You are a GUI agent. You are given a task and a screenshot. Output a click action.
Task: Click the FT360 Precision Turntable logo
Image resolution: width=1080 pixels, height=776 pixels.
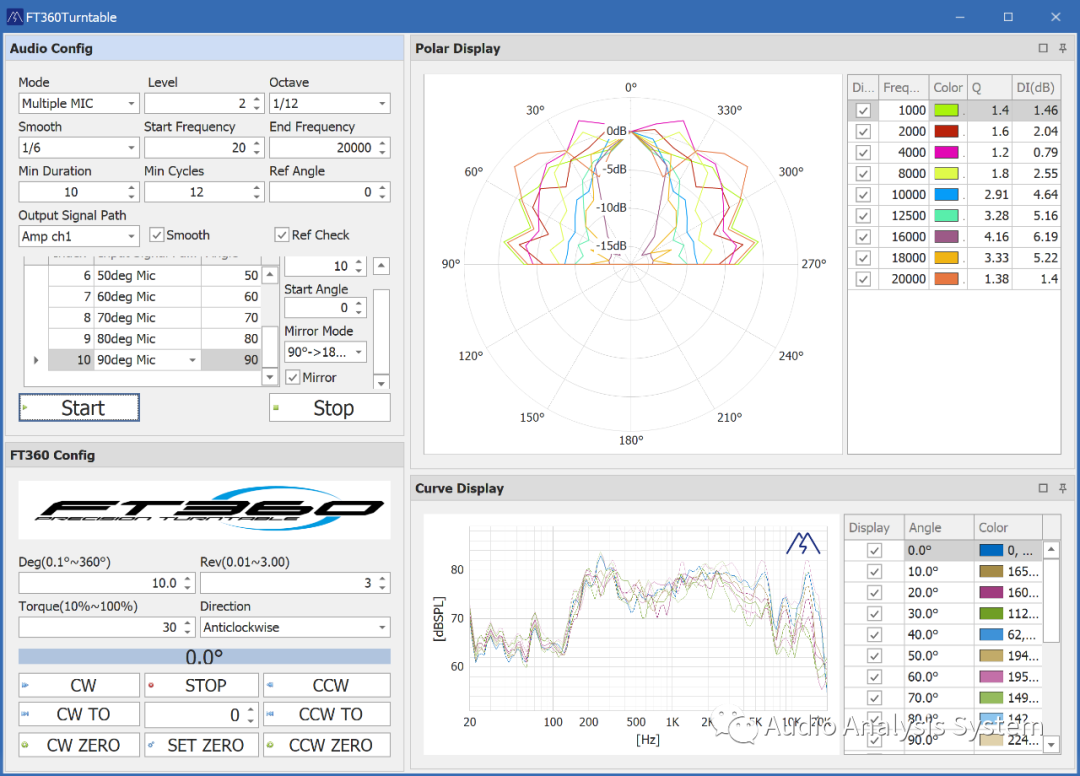point(204,509)
